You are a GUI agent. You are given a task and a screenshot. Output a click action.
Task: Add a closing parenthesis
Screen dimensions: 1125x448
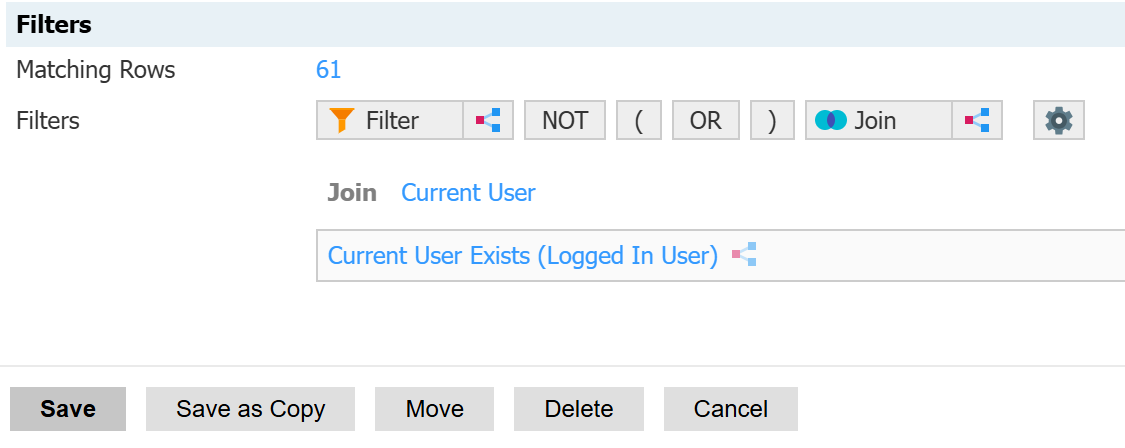click(772, 121)
